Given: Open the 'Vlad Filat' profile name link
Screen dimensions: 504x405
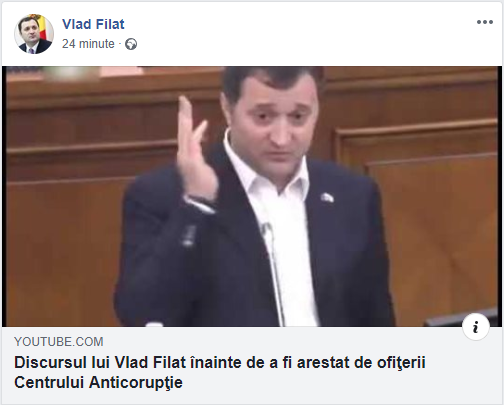Looking at the screenshot, I should [93, 24].
